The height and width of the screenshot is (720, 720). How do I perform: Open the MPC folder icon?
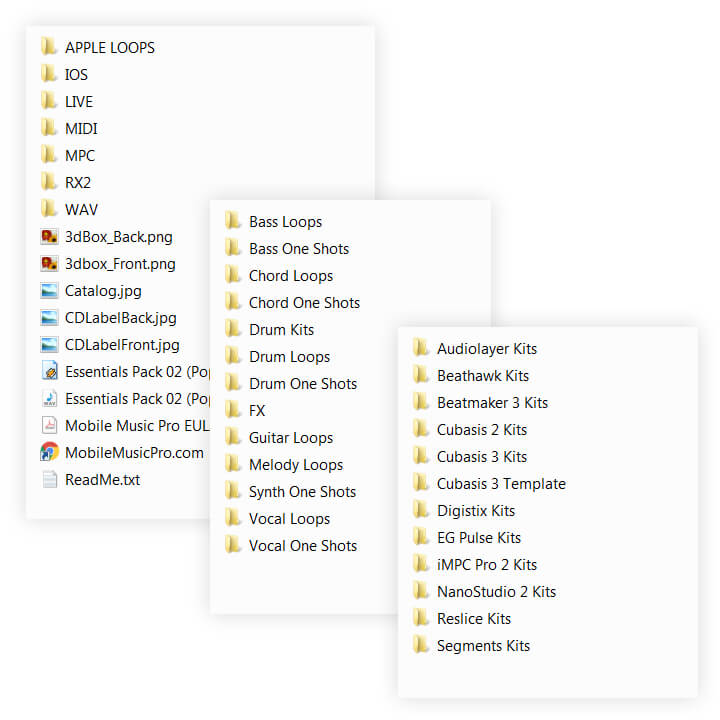[49, 155]
